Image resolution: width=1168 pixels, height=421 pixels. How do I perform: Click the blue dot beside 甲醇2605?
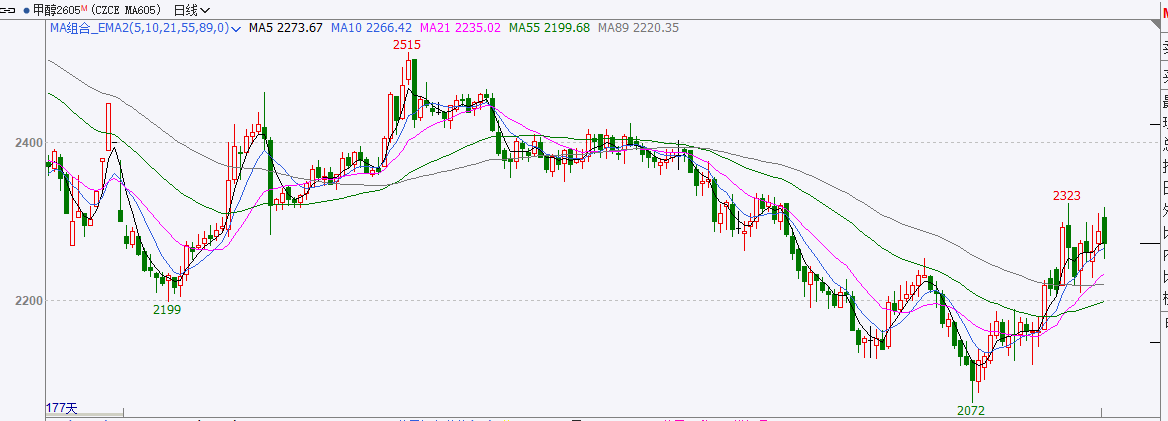tap(26, 10)
